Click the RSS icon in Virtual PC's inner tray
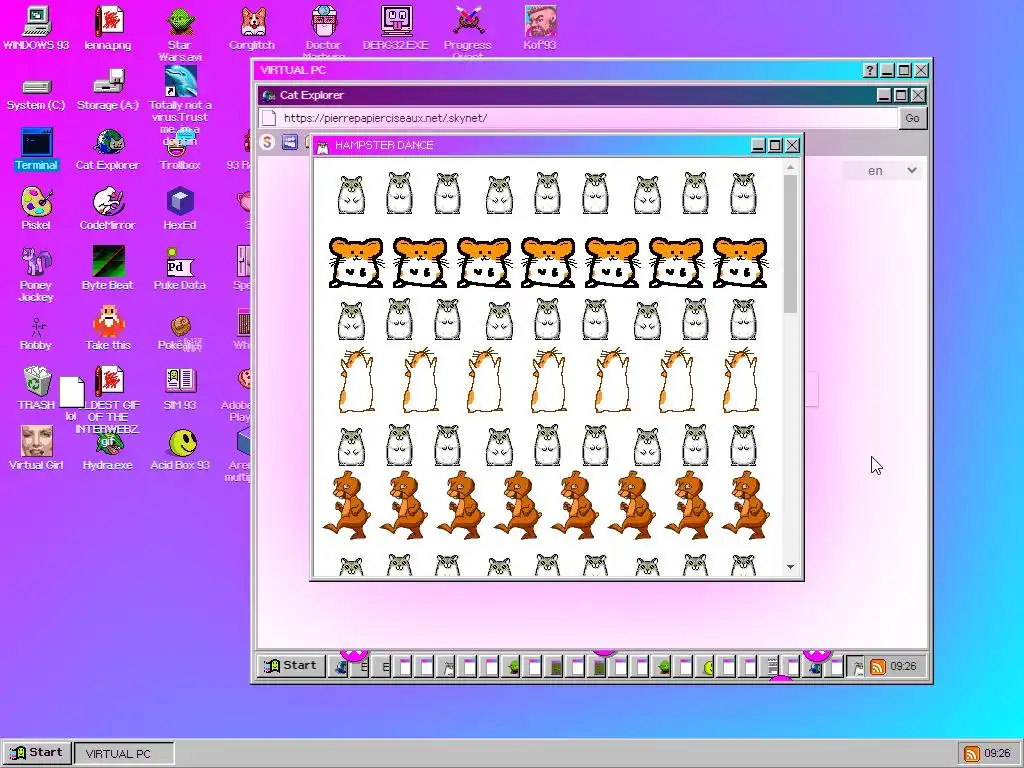 pos(878,667)
